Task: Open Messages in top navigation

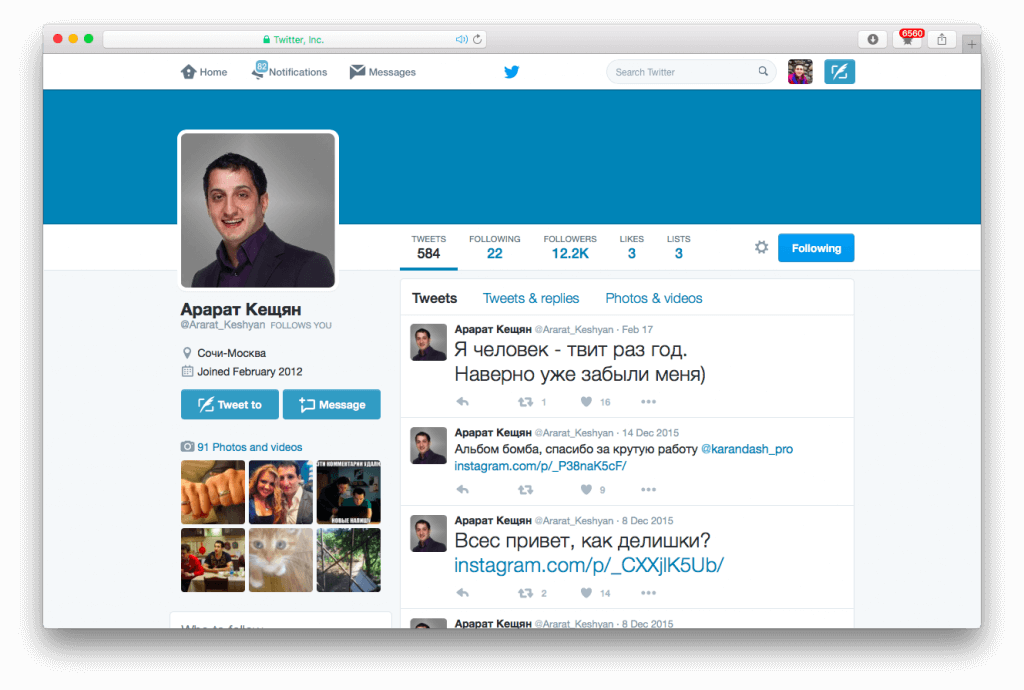Action: (383, 72)
